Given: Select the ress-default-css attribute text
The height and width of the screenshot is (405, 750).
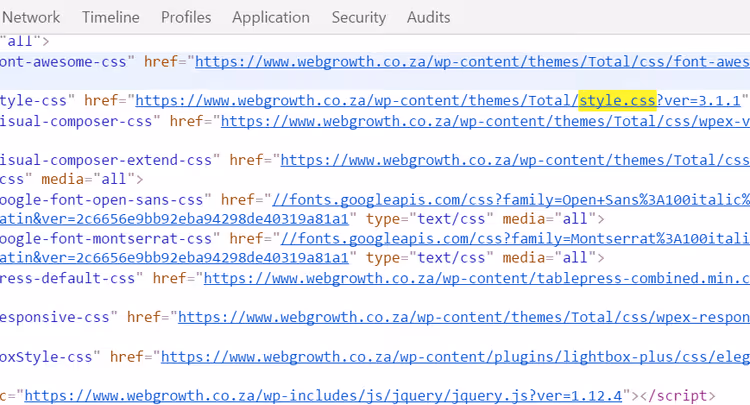Looking at the screenshot, I should [x=67, y=278].
